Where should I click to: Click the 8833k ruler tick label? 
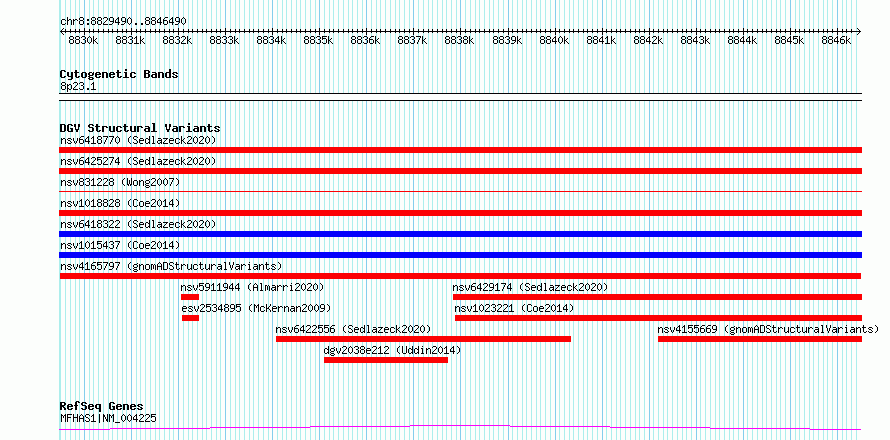[x=224, y=41]
